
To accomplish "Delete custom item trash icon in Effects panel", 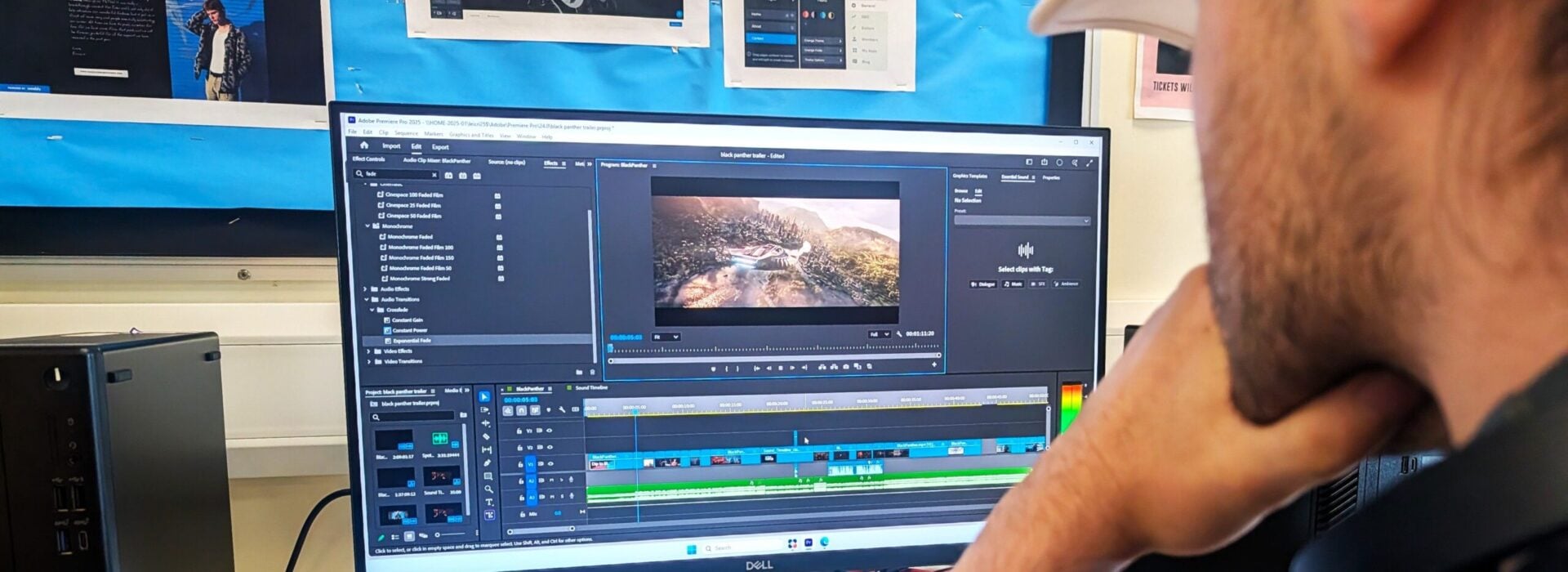I will [592, 372].
